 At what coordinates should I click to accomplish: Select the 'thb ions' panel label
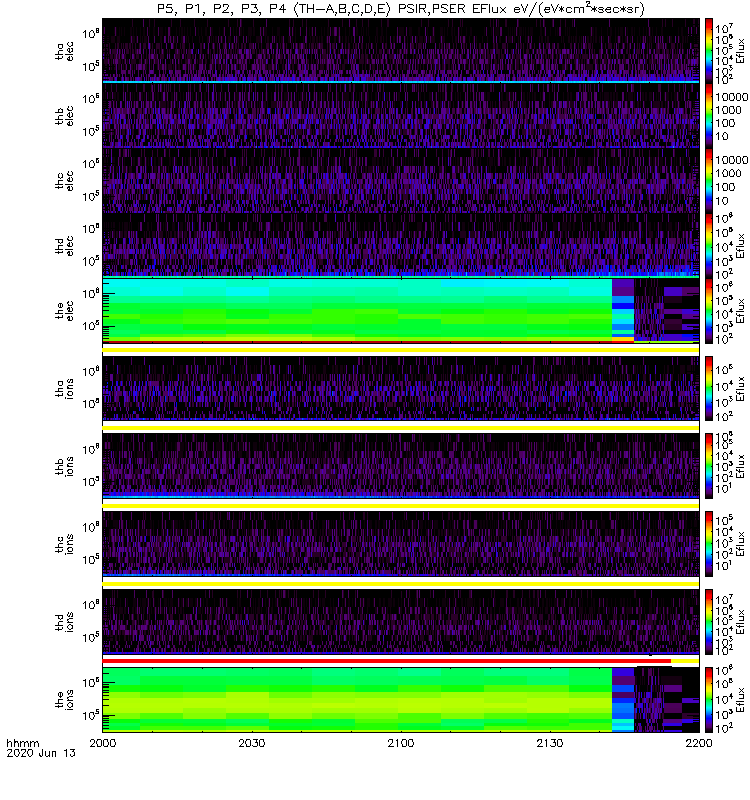pos(64,466)
